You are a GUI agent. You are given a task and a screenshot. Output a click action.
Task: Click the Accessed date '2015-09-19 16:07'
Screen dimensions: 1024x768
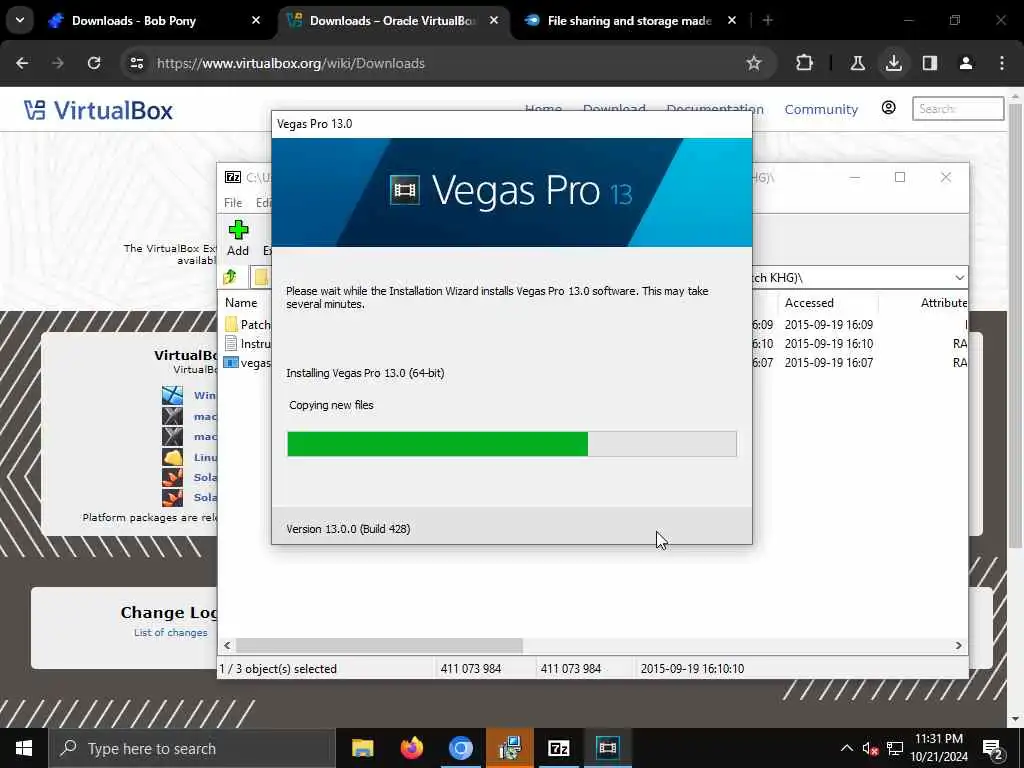coord(829,362)
